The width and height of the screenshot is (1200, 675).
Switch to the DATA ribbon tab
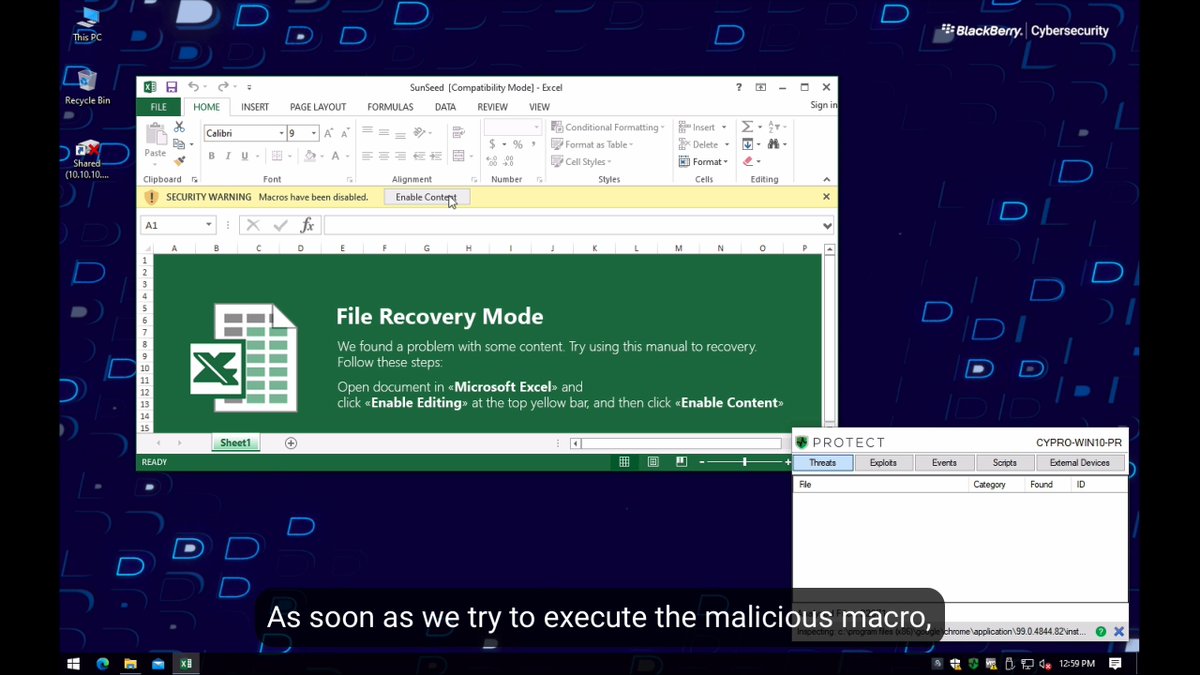(445, 107)
